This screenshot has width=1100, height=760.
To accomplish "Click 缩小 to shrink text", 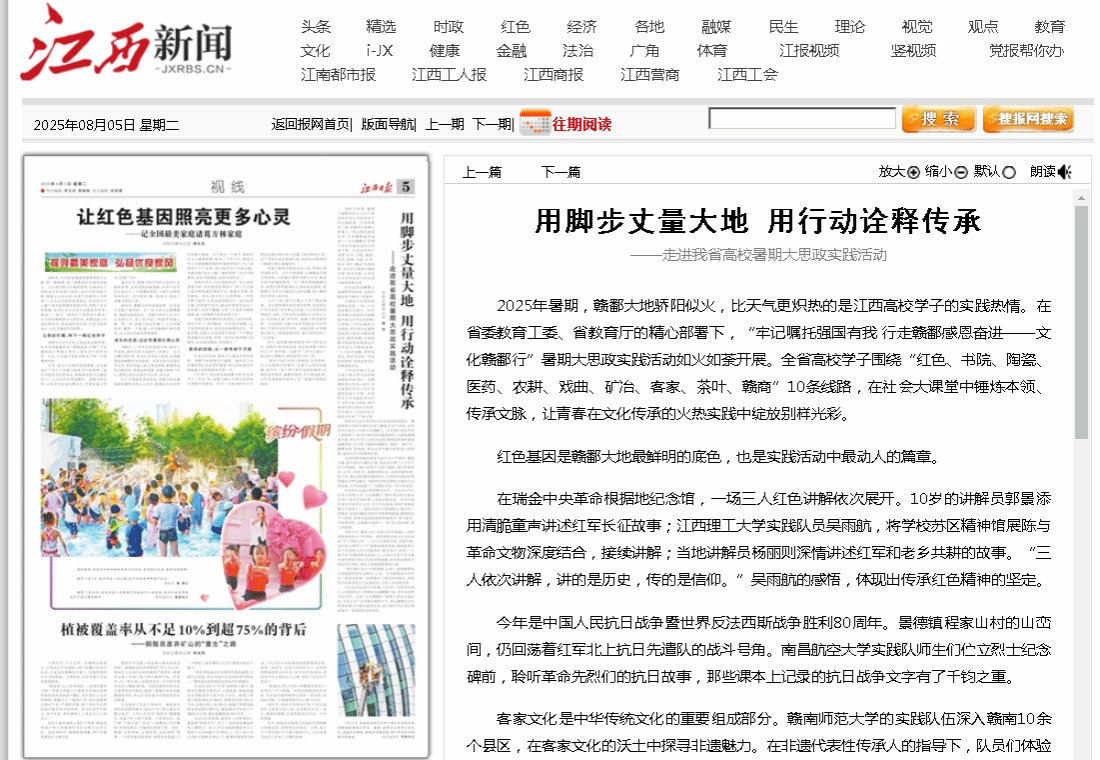I will tap(939, 172).
